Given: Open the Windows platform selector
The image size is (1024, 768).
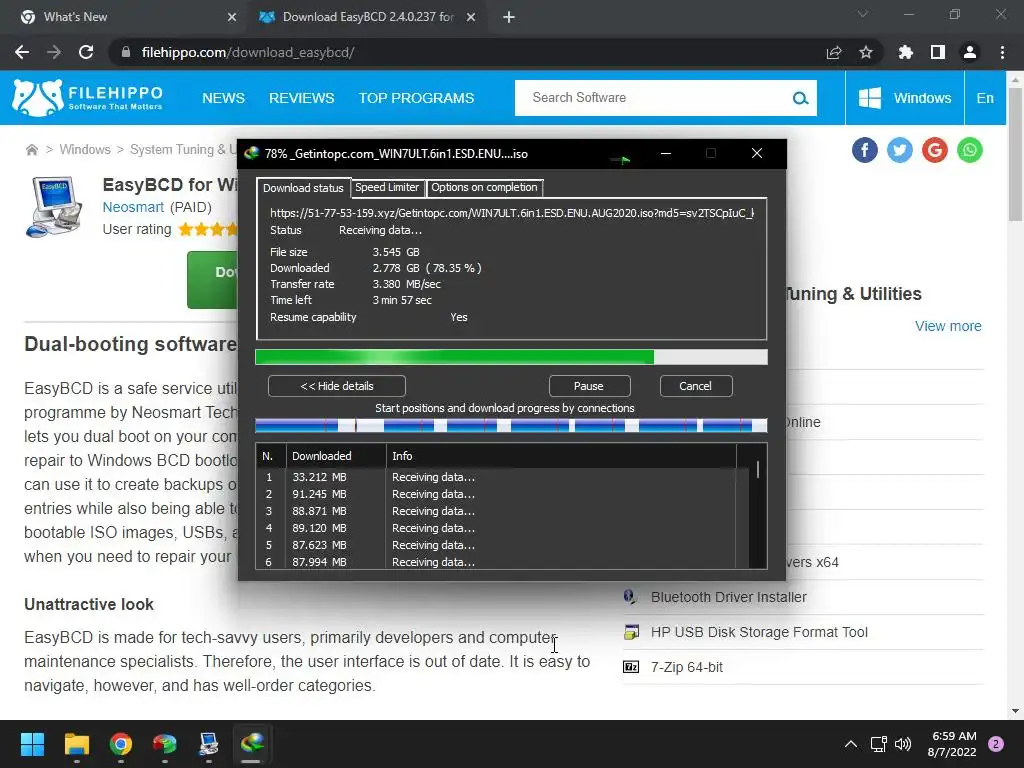Looking at the screenshot, I should (904, 98).
